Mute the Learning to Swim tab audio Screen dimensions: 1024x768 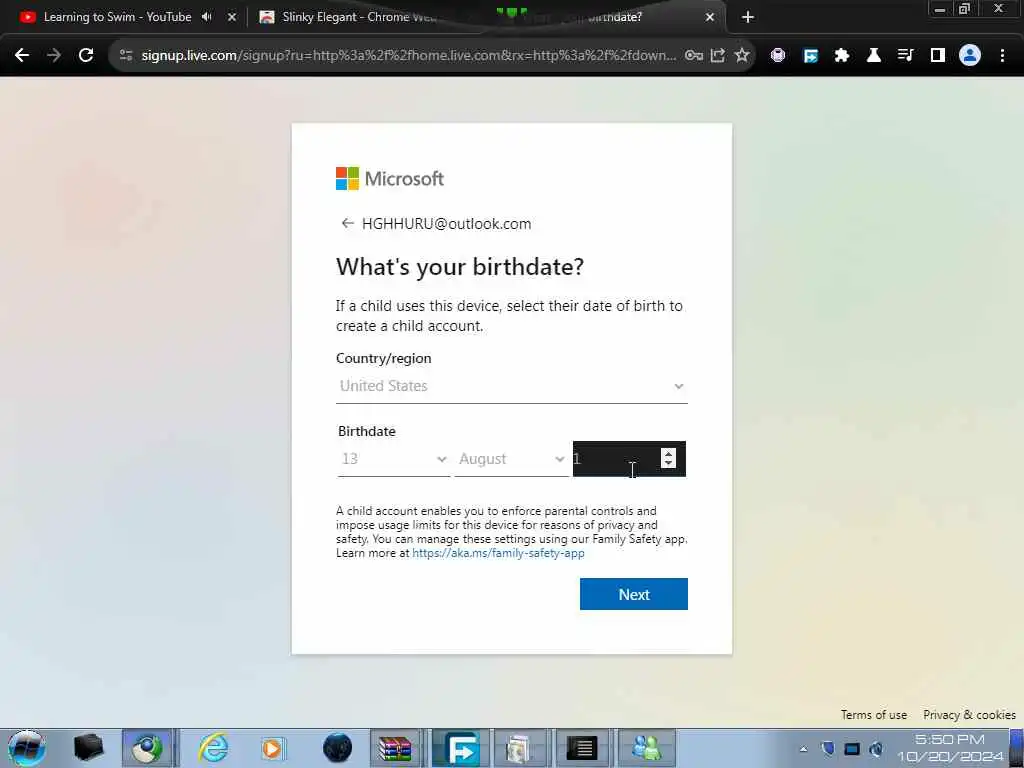(207, 17)
